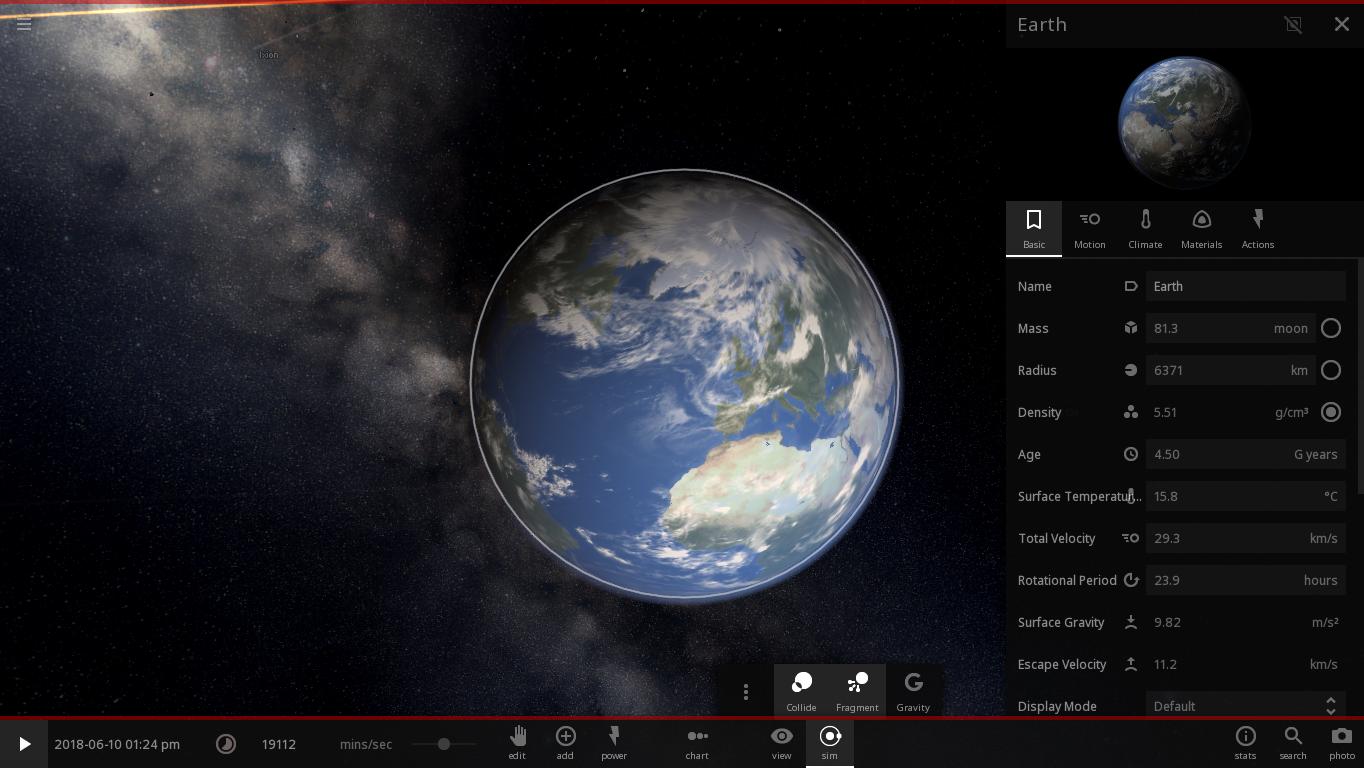This screenshot has width=1364, height=768.
Task: Switch to the Motion tab
Action: point(1090,229)
